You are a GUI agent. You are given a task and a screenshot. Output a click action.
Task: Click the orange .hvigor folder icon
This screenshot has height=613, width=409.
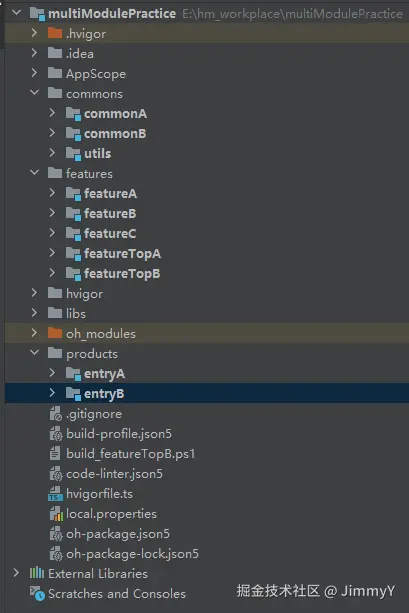click(x=55, y=33)
